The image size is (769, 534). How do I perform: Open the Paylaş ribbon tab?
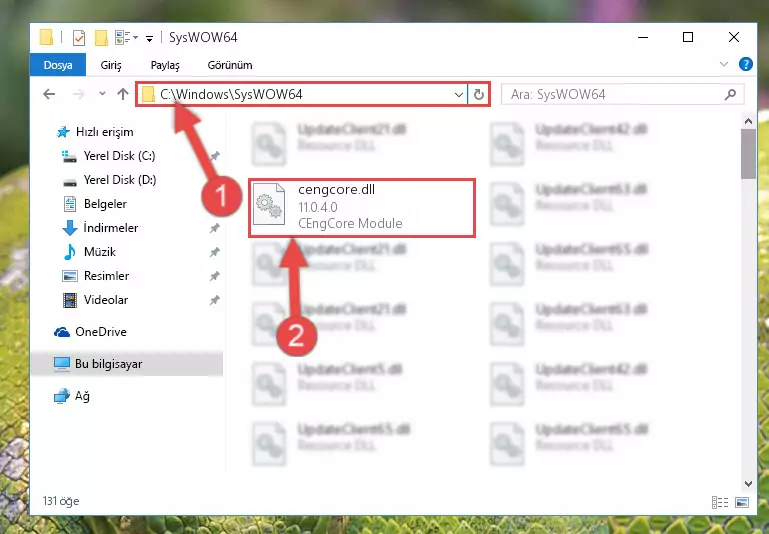(165, 65)
